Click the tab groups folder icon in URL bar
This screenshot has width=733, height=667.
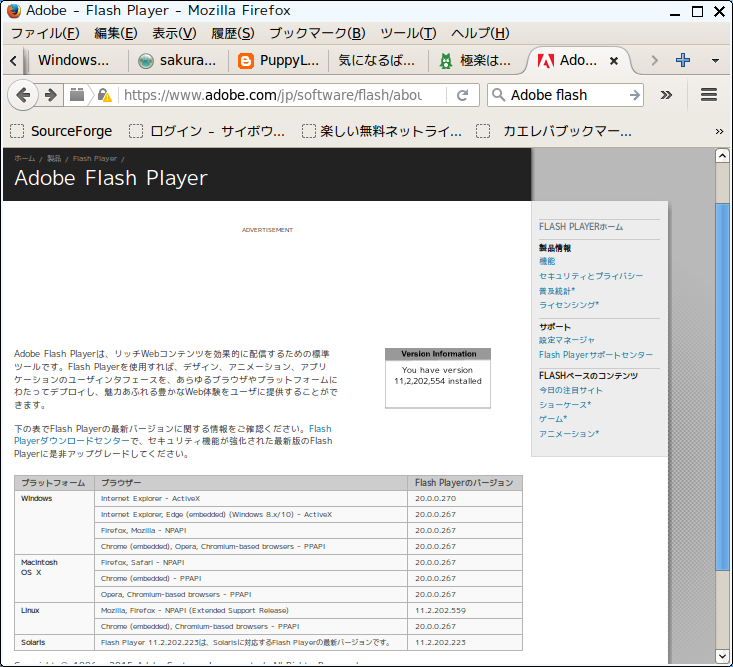pos(77,95)
